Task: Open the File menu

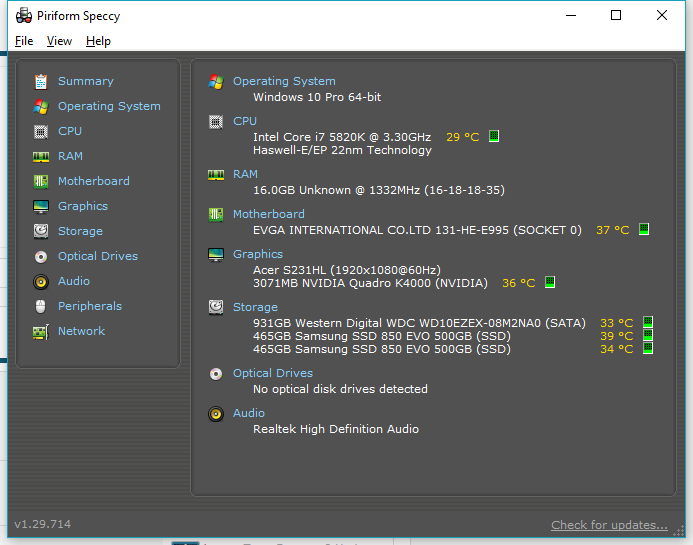Action: (x=24, y=41)
